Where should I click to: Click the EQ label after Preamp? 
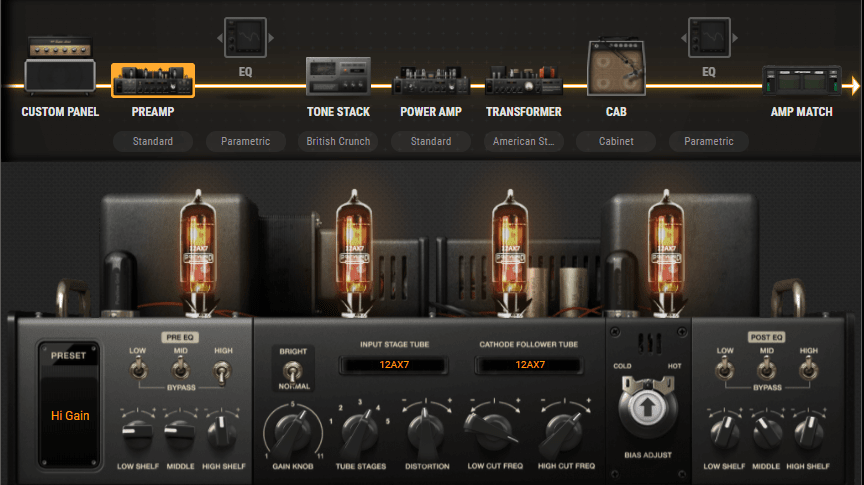pyautogui.click(x=245, y=72)
